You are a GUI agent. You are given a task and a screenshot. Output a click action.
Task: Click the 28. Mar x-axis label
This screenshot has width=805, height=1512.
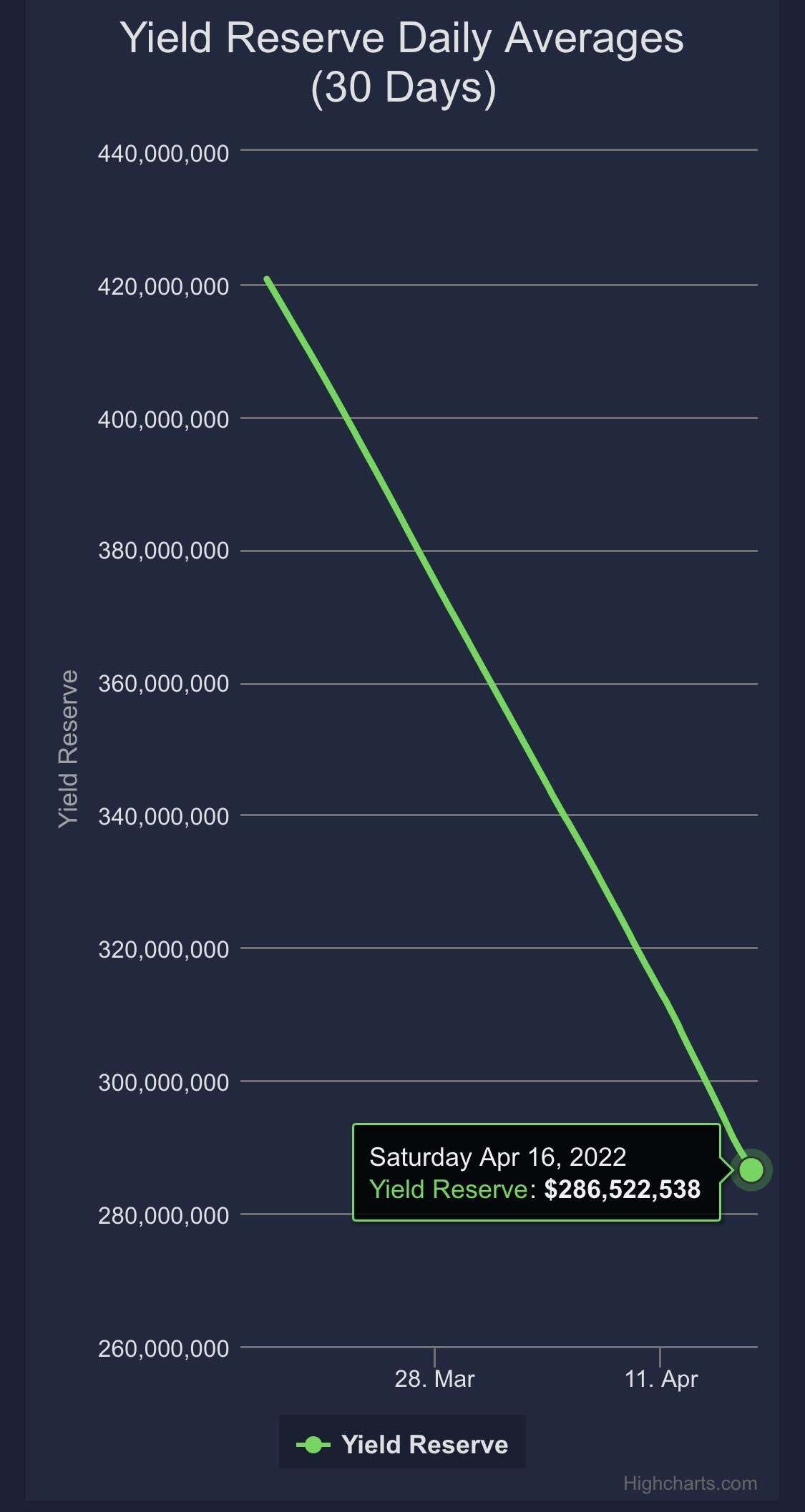[434, 1378]
